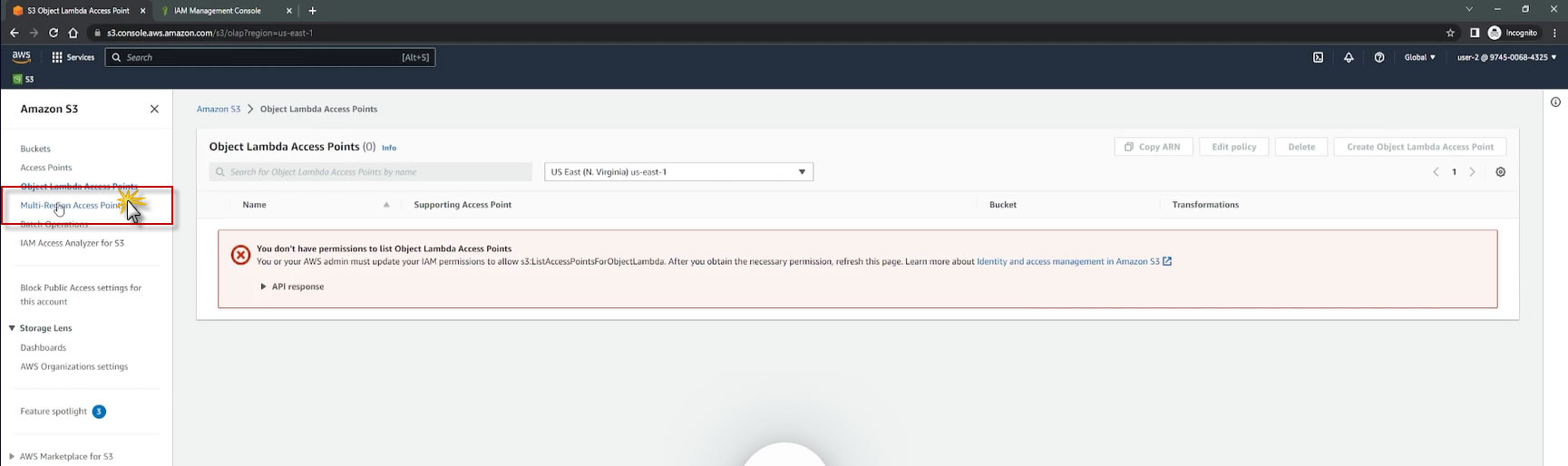
Task: Click the Info link beside title
Action: 389,148
